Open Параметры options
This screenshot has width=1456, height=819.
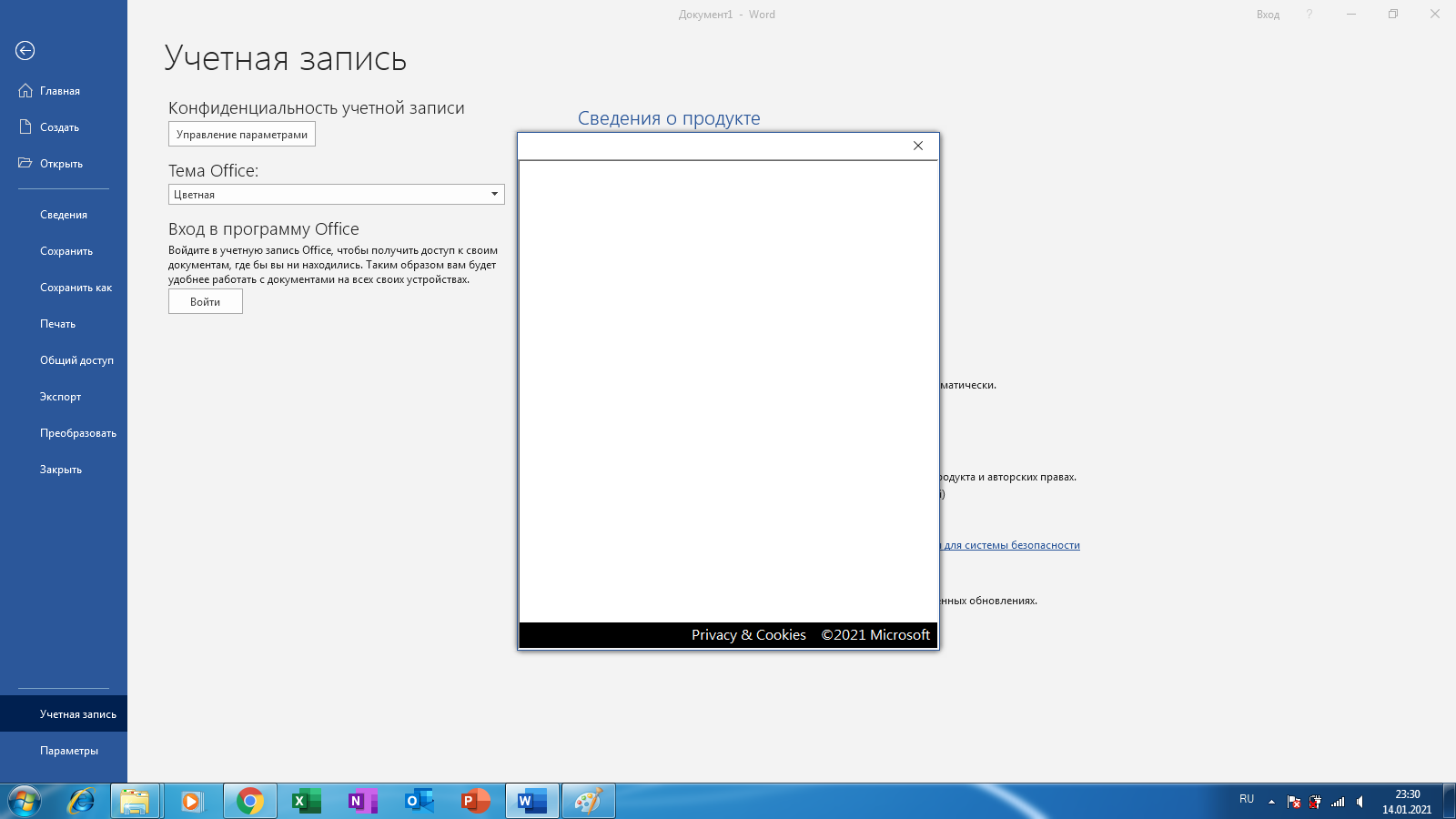pos(64,751)
